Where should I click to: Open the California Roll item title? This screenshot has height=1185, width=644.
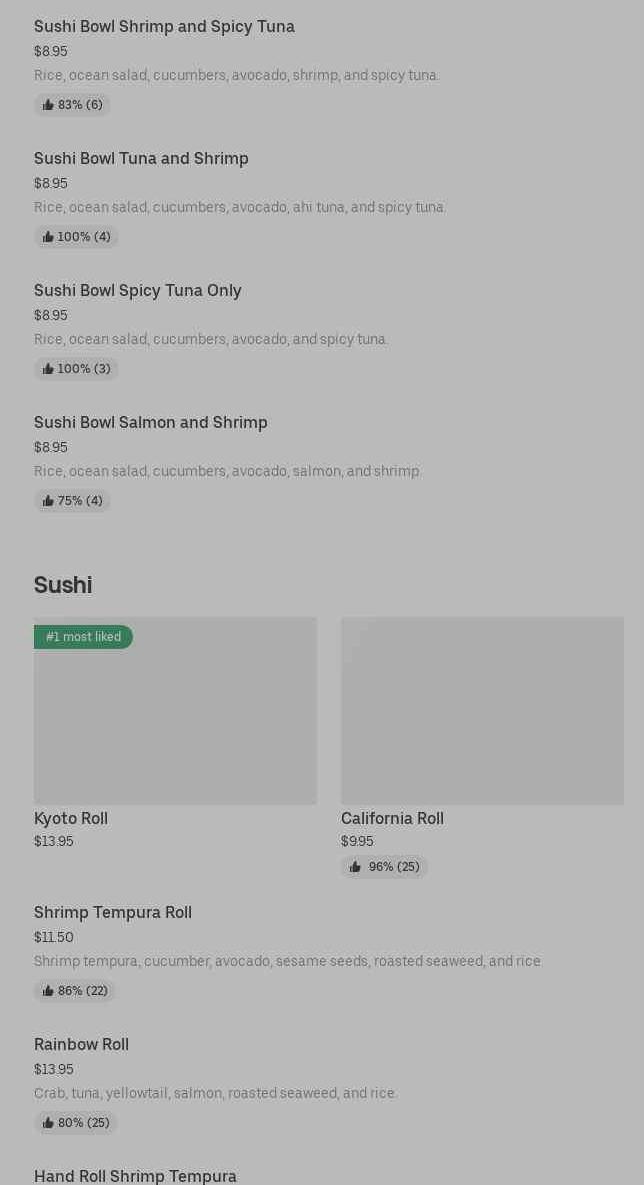click(x=392, y=818)
